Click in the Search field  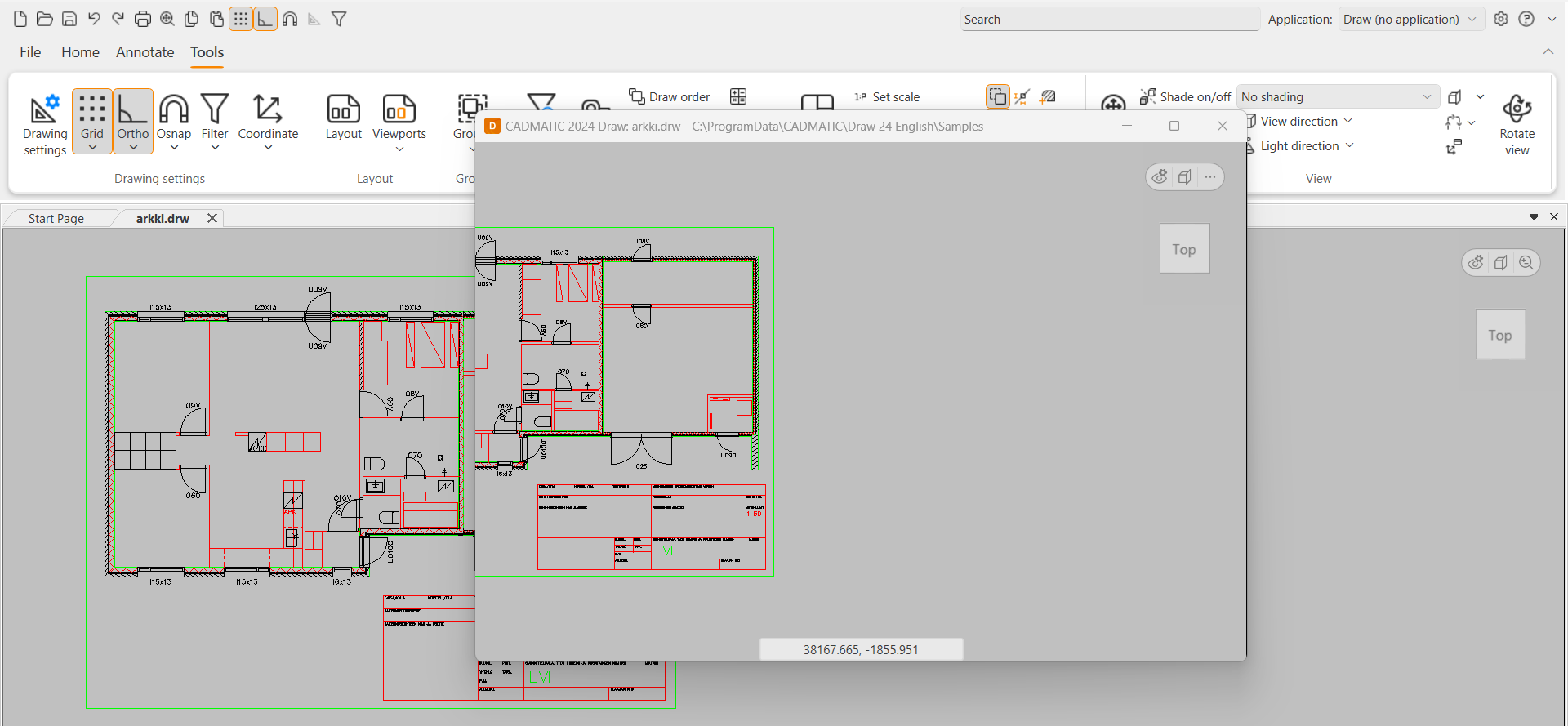tap(1109, 19)
